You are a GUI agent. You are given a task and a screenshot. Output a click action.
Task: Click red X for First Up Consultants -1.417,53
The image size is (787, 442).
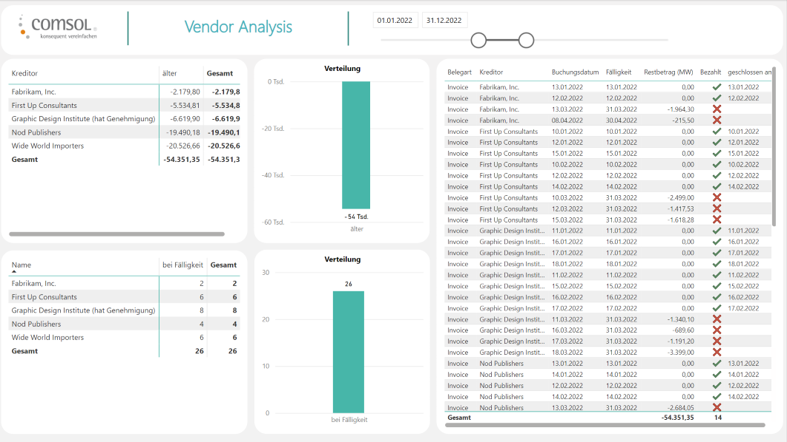click(717, 209)
